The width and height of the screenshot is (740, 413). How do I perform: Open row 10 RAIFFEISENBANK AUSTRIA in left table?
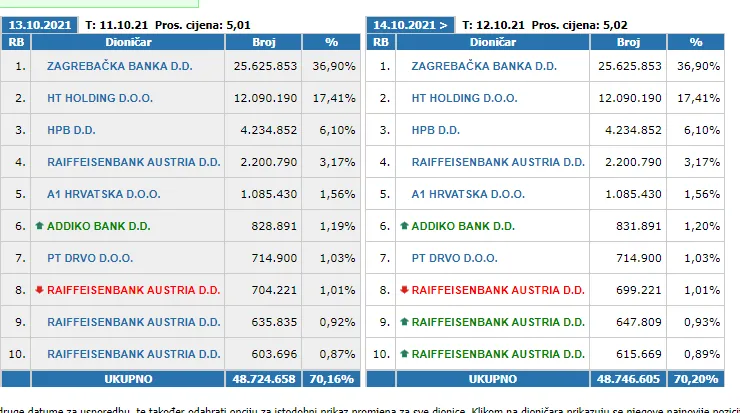(x=133, y=354)
